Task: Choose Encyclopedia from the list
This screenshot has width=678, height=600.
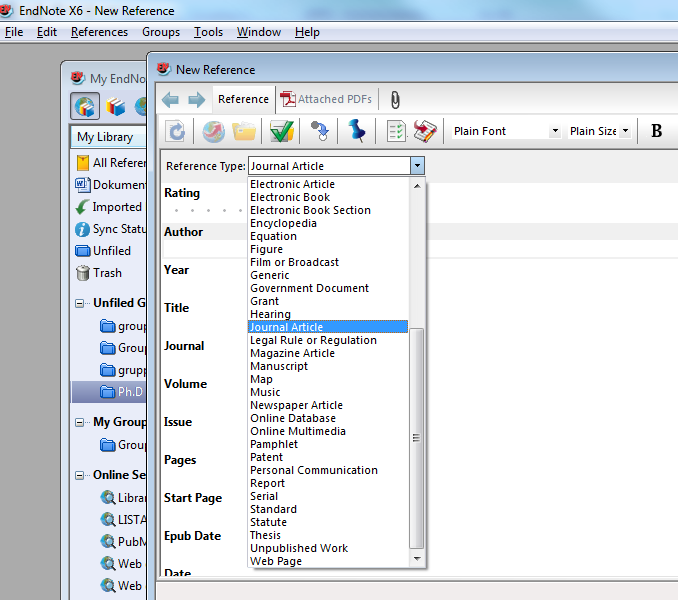Action: pyautogui.click(x=328, y=223)
